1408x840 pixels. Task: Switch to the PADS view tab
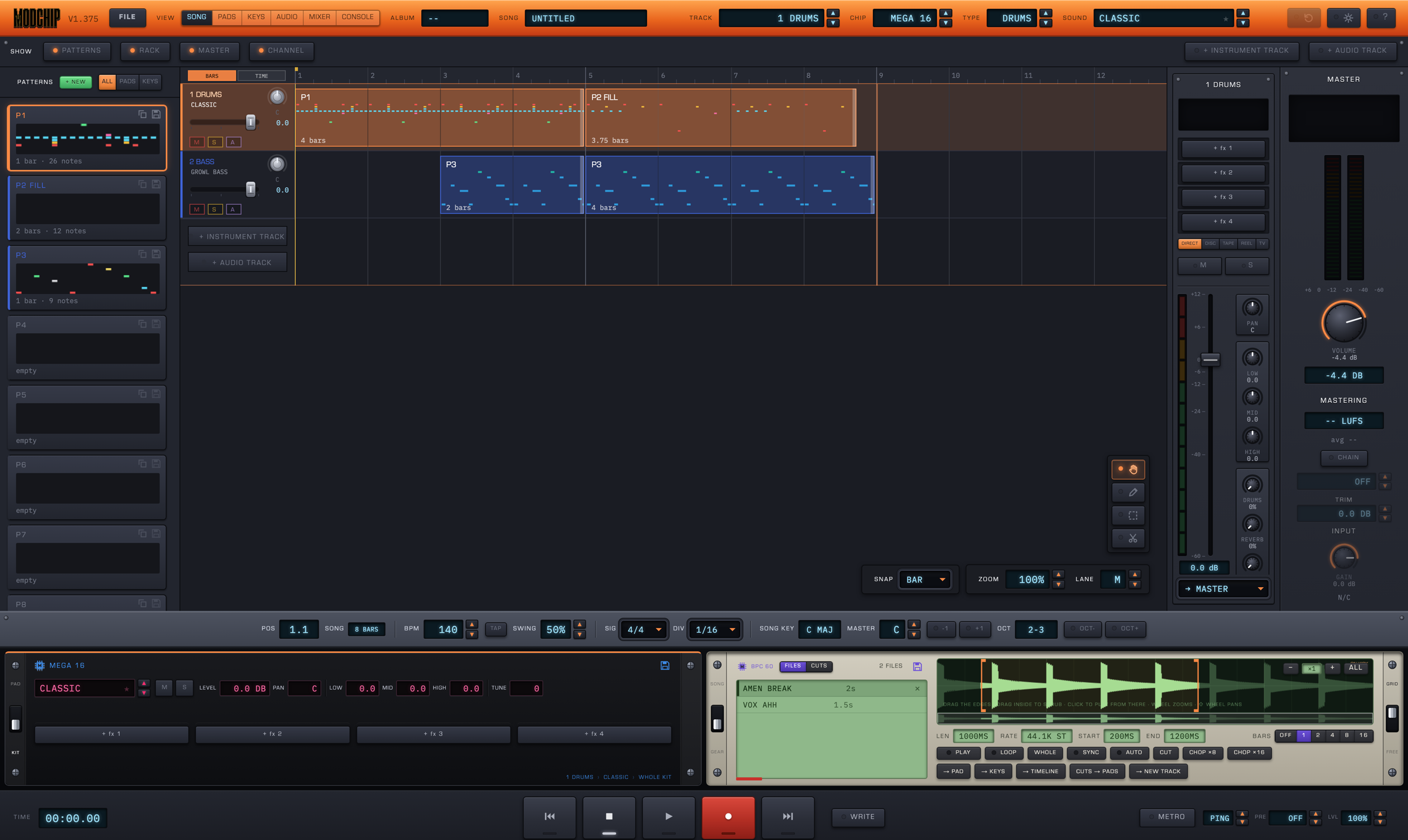coord(226,17)
